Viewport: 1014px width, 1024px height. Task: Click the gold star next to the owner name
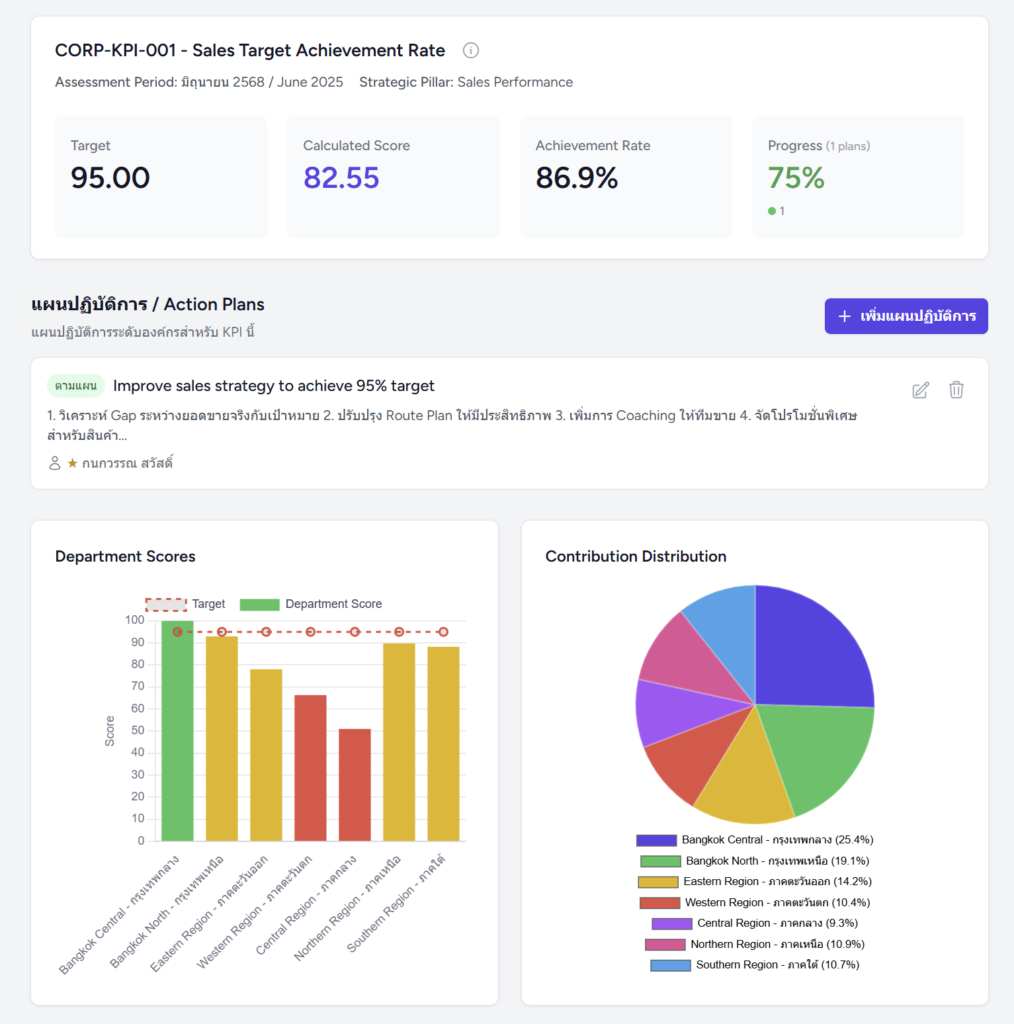pos(72,463)
